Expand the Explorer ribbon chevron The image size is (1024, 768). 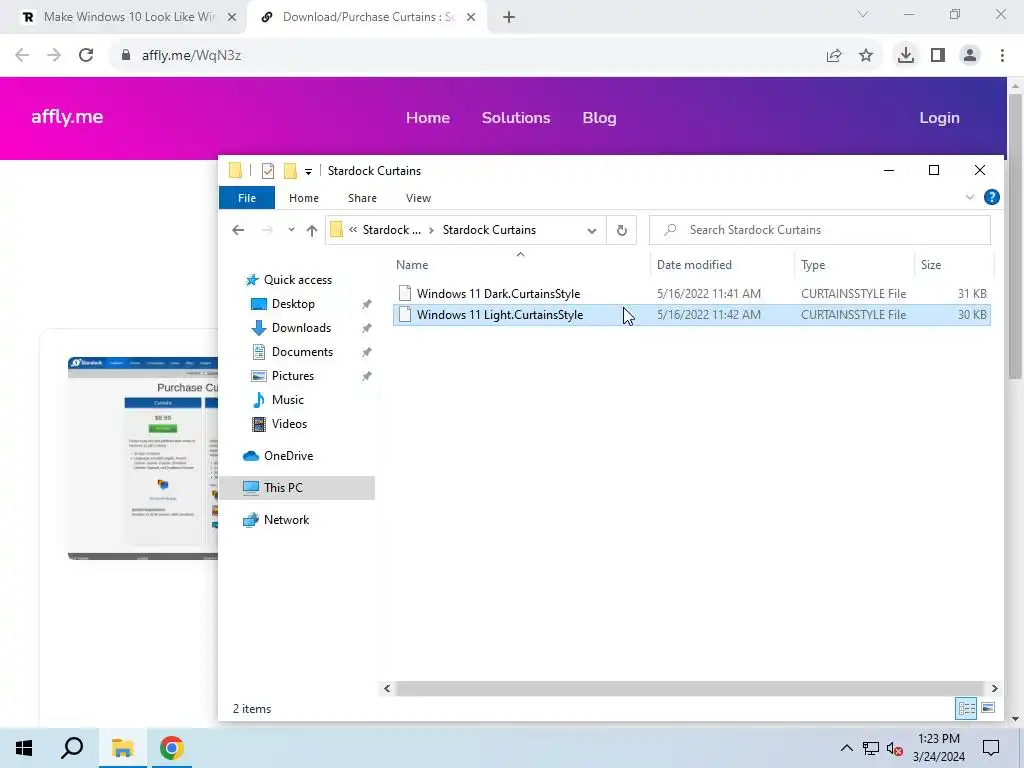coord(970,197)
